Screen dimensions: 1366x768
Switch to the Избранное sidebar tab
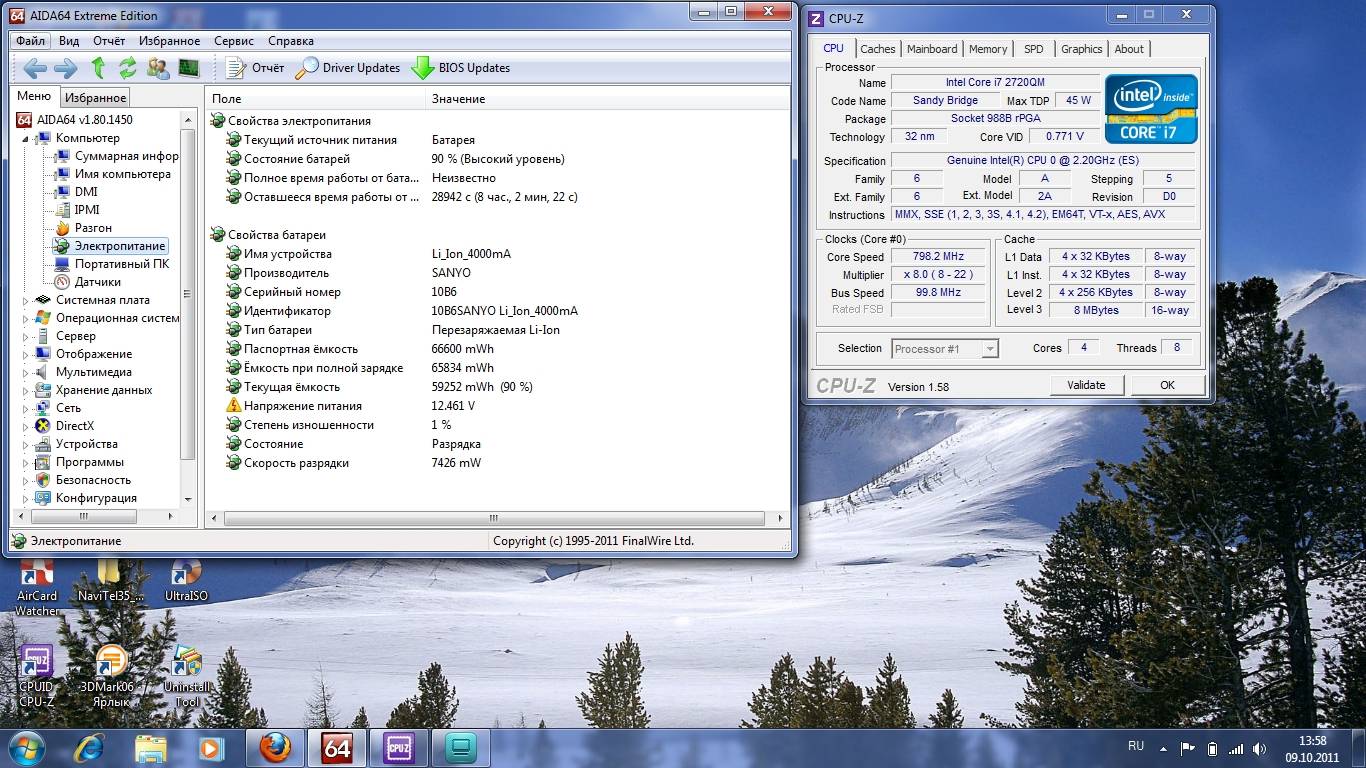point(95,98)
